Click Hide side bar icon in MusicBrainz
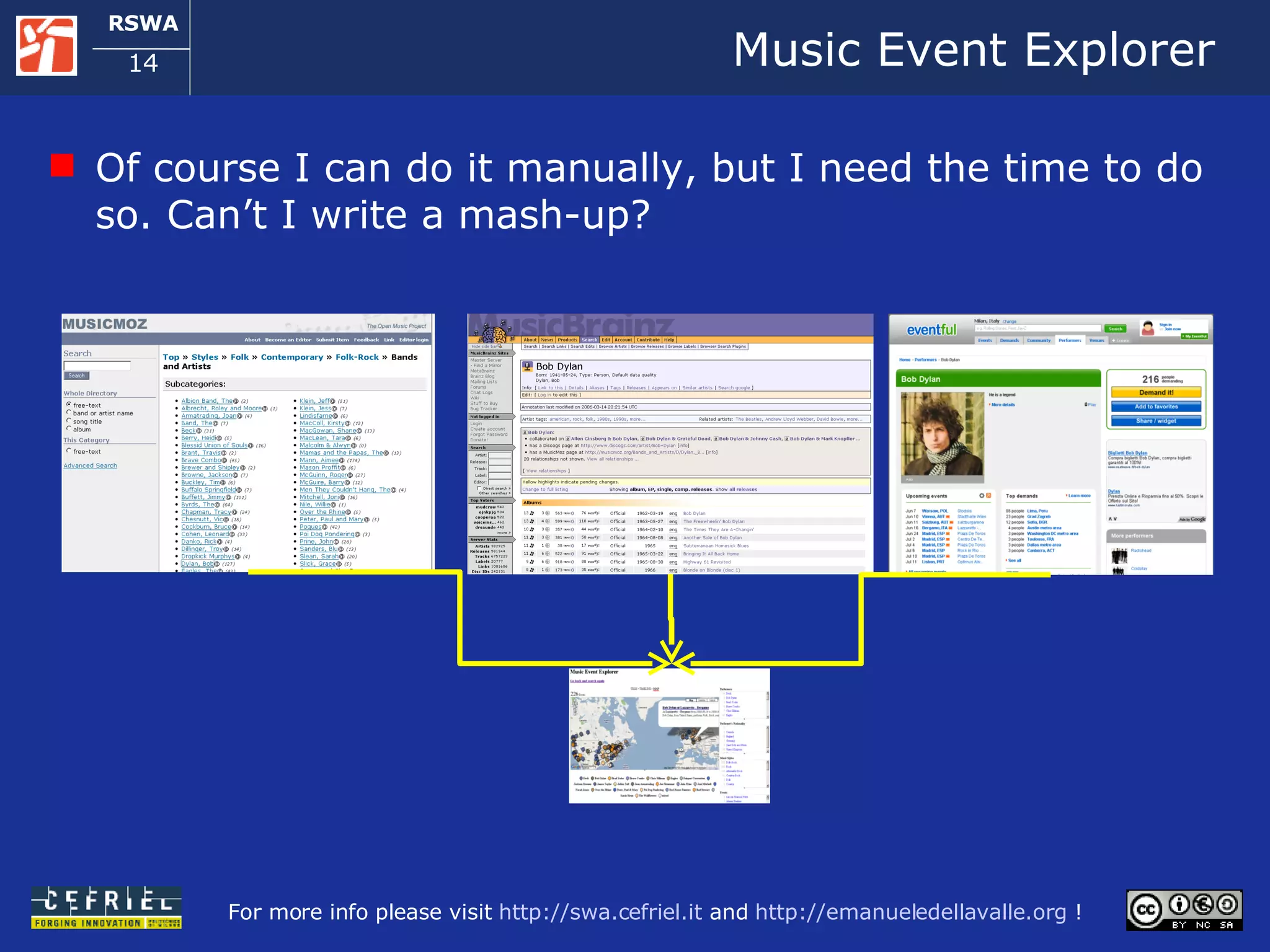 (501, 346)
